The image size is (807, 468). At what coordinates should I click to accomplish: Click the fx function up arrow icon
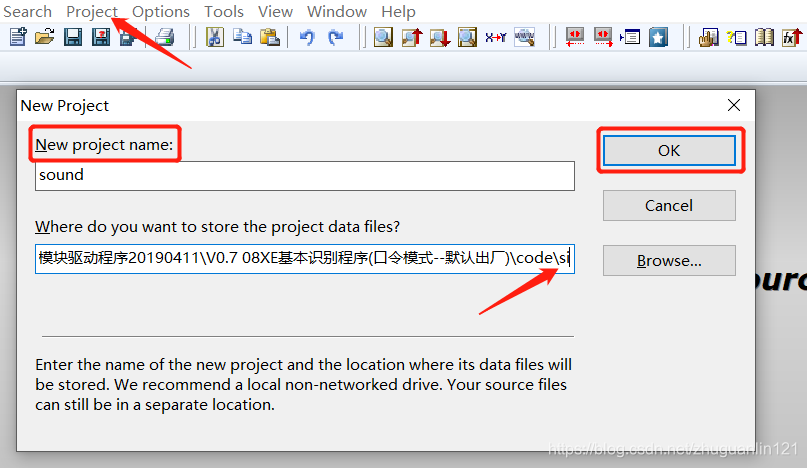click(792, 37)
